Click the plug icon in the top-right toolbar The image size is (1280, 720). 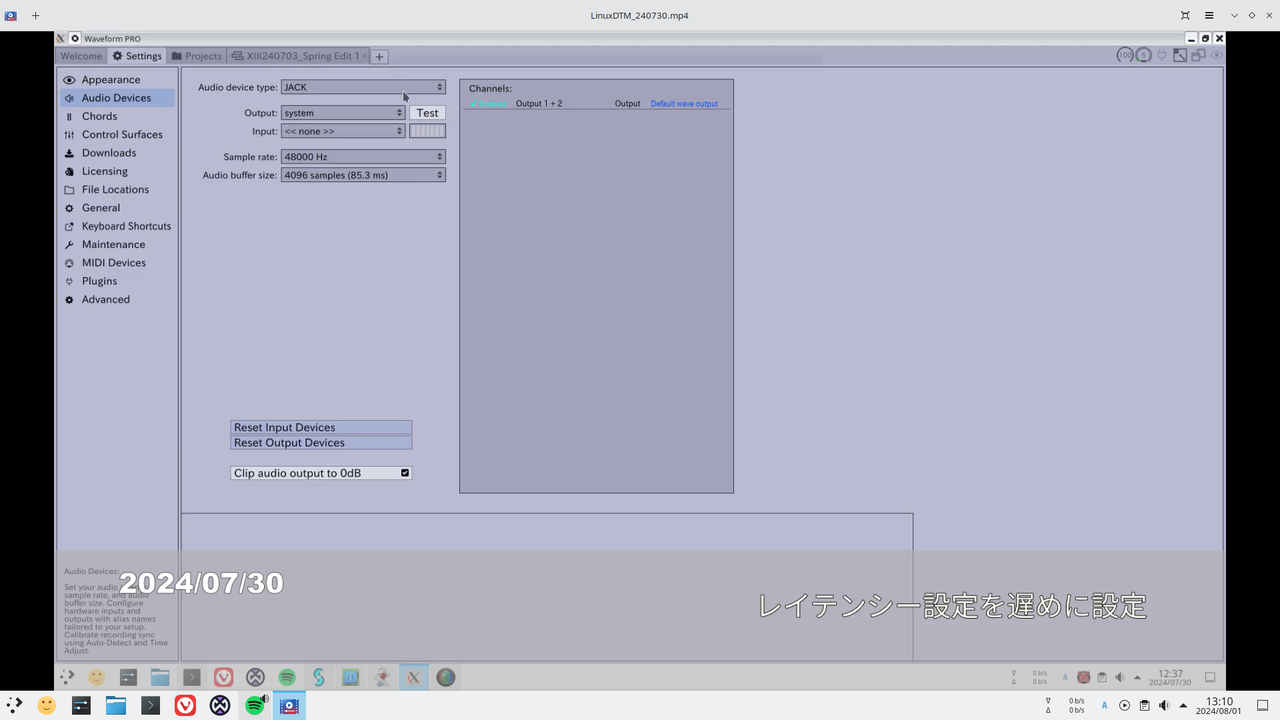tap(1162, 55)
